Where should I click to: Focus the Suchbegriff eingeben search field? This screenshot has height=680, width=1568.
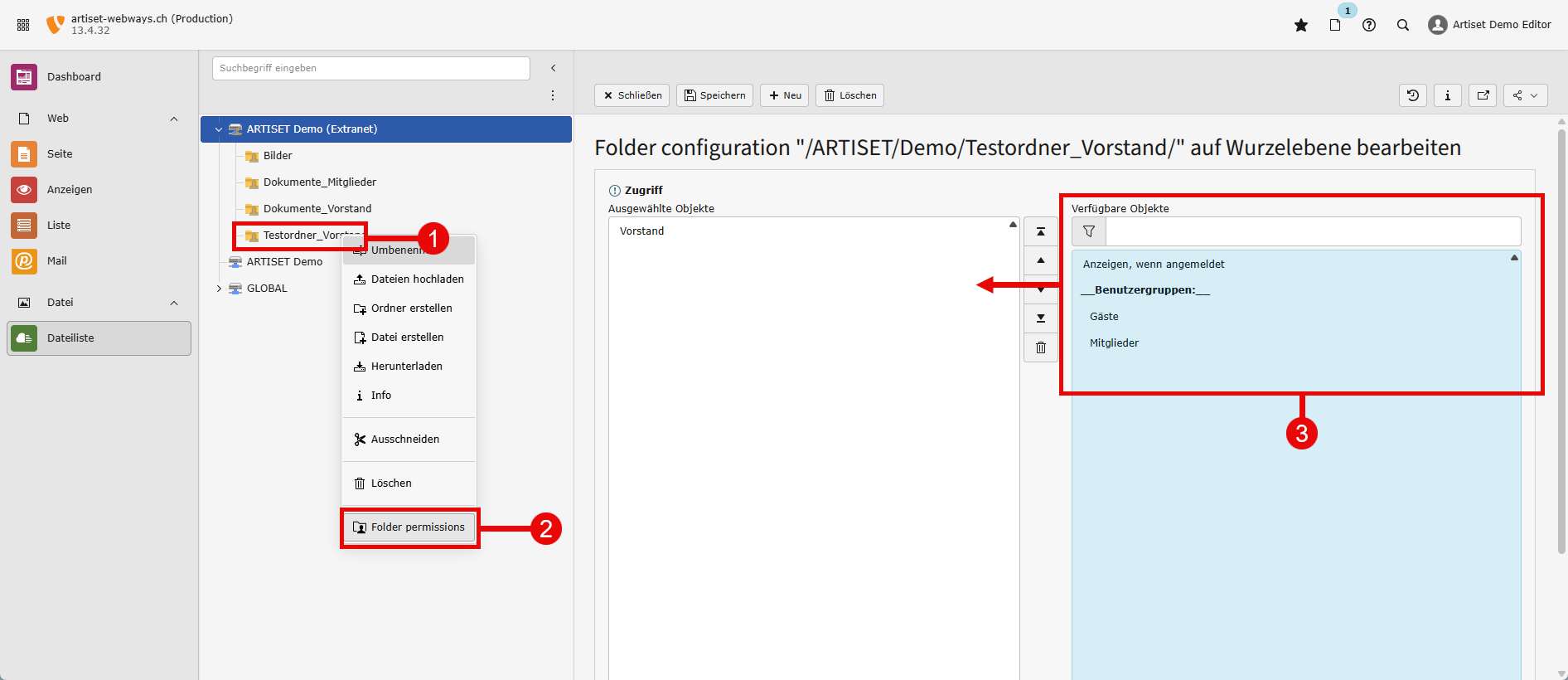(x=371, y=68)
